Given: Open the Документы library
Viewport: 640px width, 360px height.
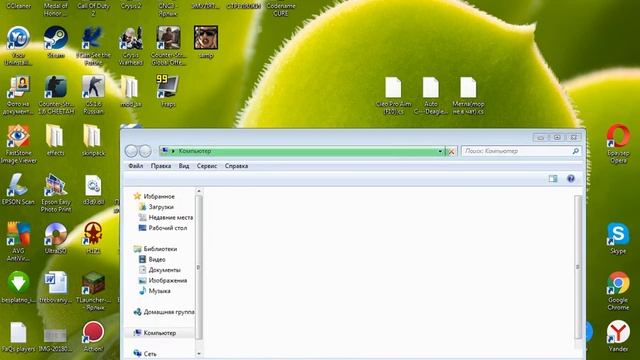Looking at the screenshot, I should 160,270.
